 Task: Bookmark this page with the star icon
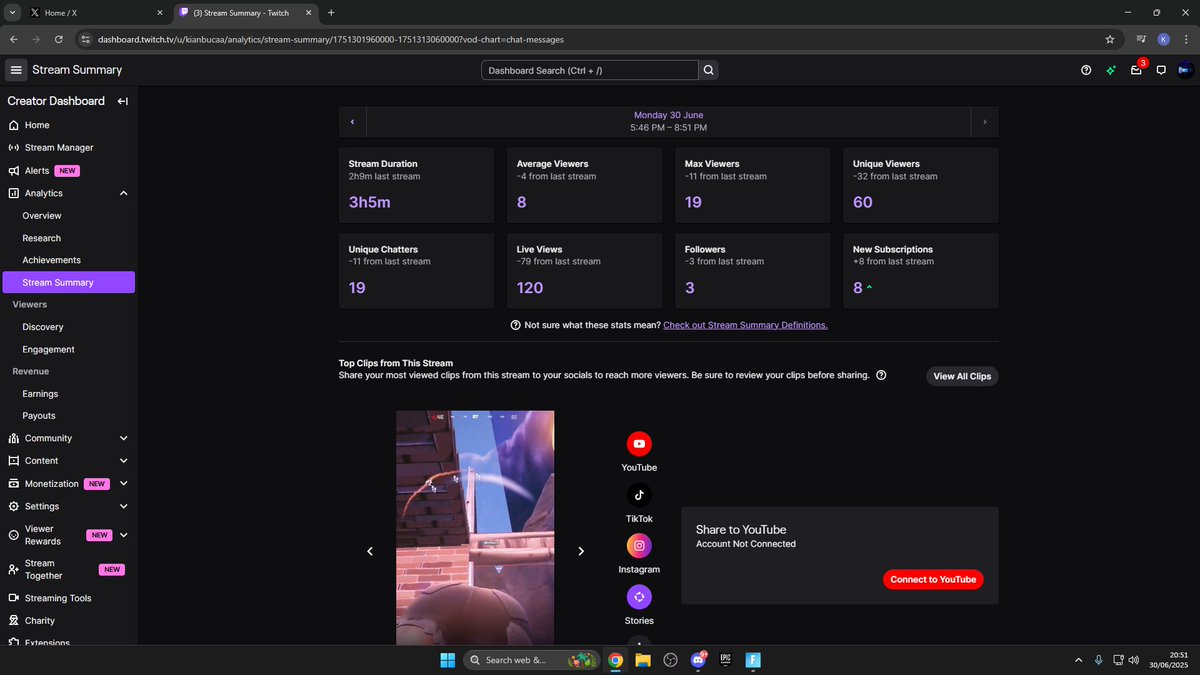pyautogui.click(x=1110, y=39)
